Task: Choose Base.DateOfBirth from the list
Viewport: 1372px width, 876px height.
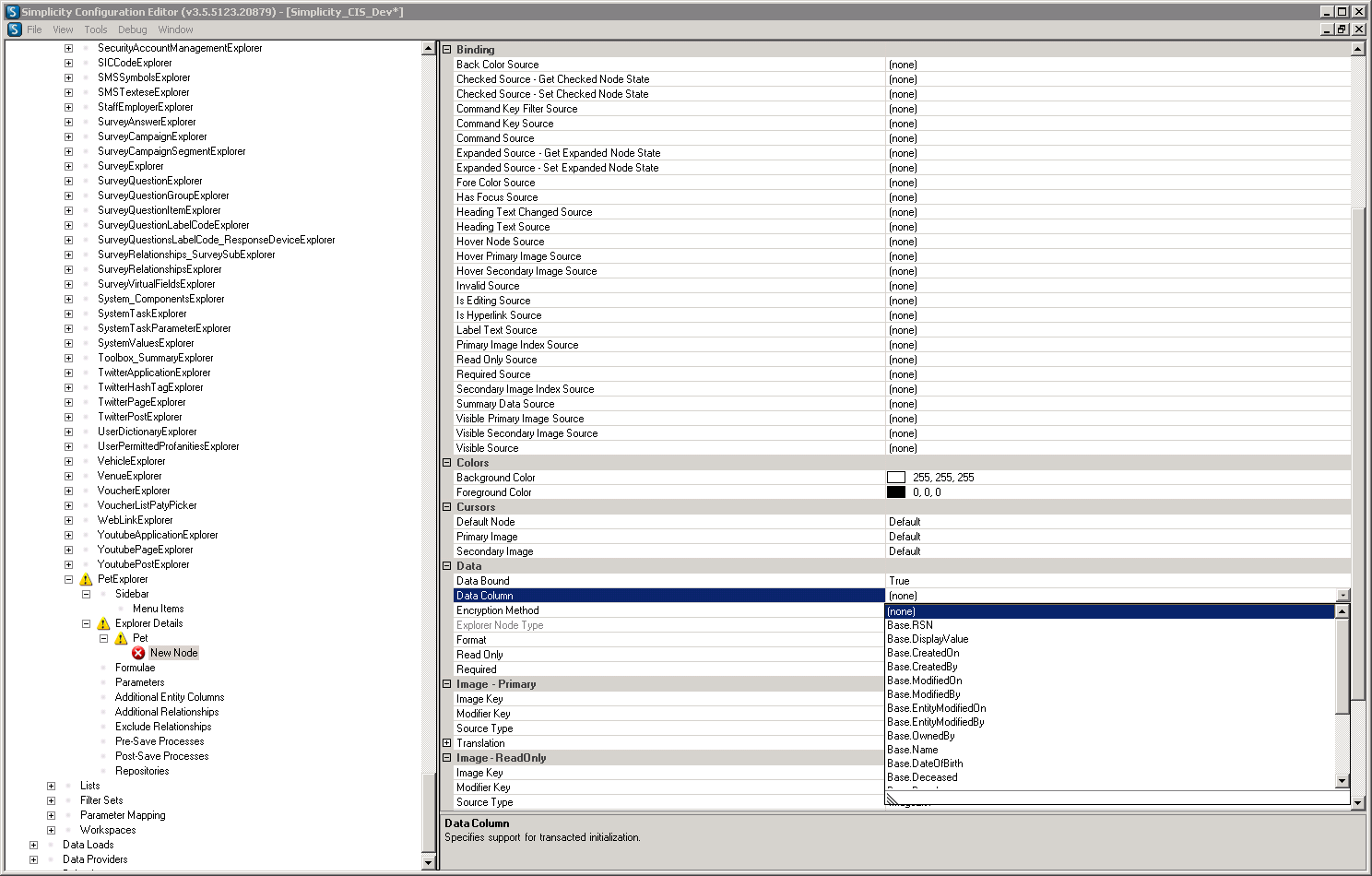Action: tap(1110, 764)
